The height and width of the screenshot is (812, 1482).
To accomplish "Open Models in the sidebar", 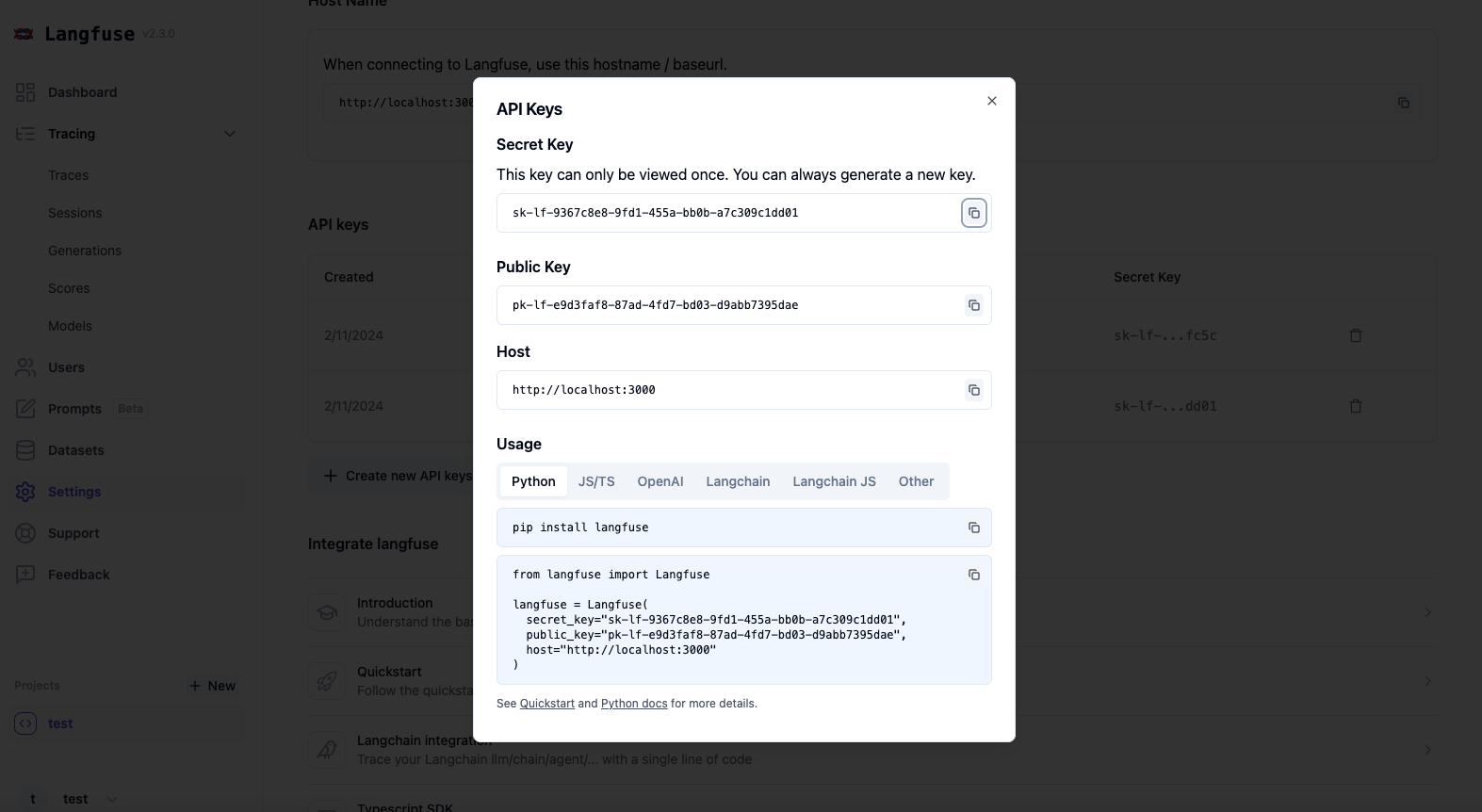I will point(70,326).
